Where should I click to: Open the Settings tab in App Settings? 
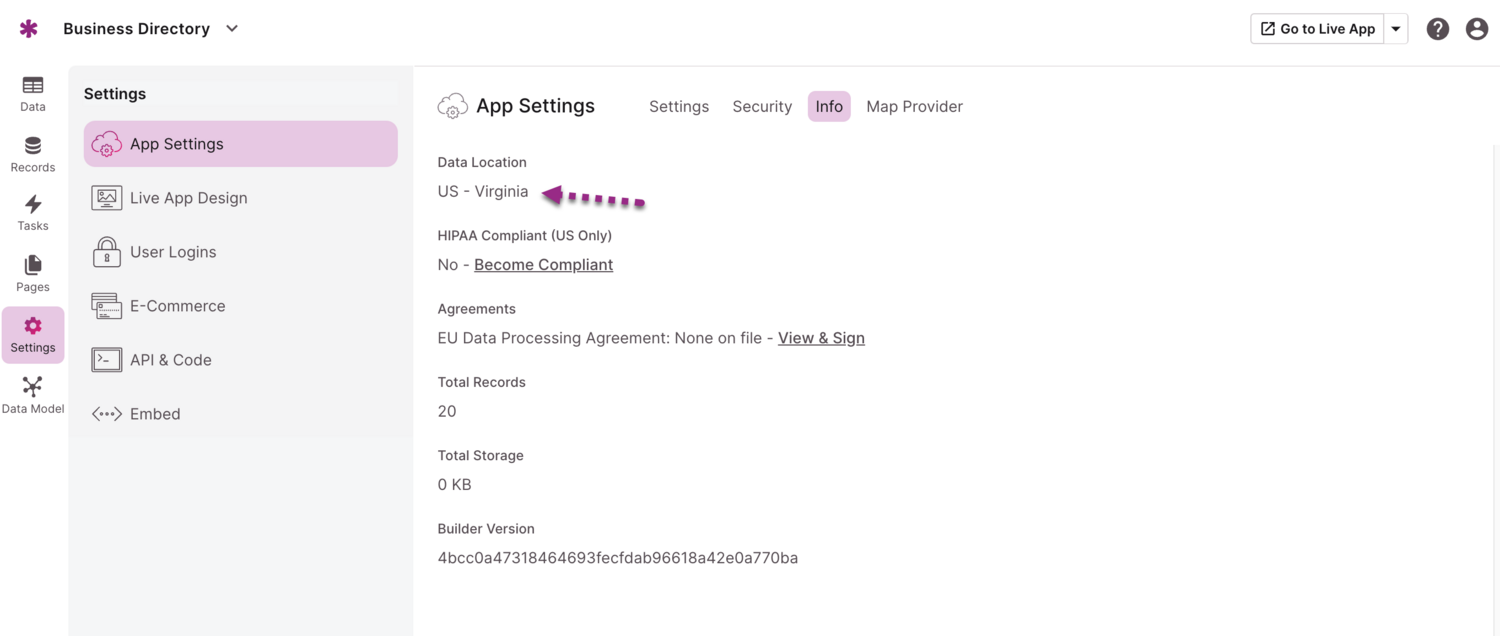pyautogui.click(x=679, y=106)
